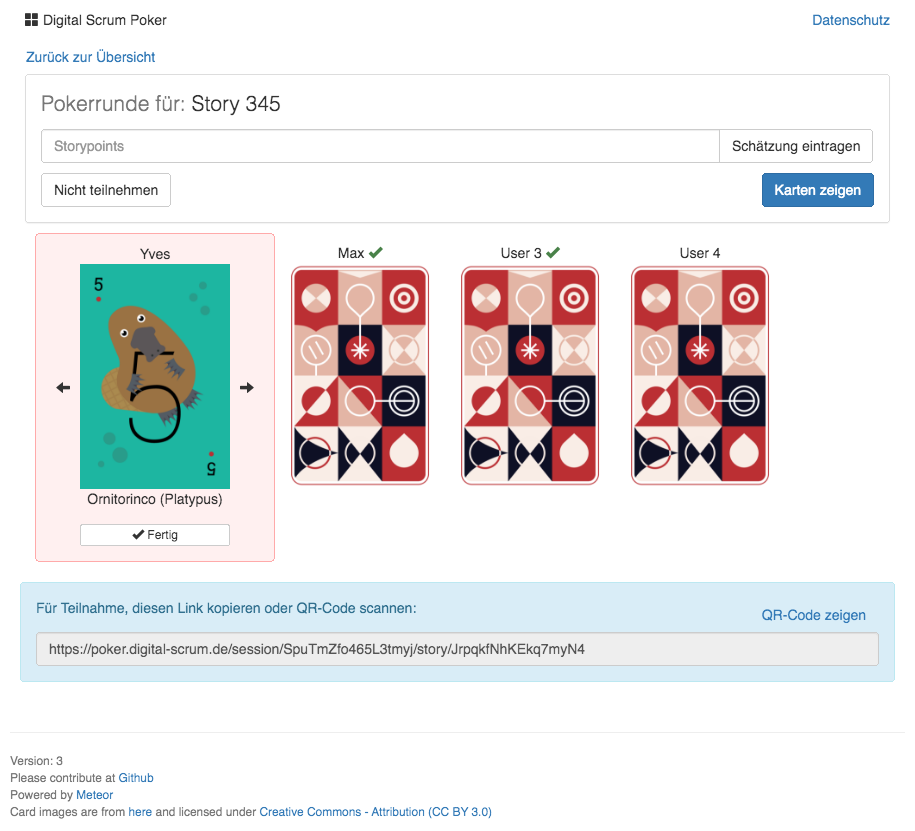Open the Github contribution link
915x831 pixels.
tap(136, 777)
